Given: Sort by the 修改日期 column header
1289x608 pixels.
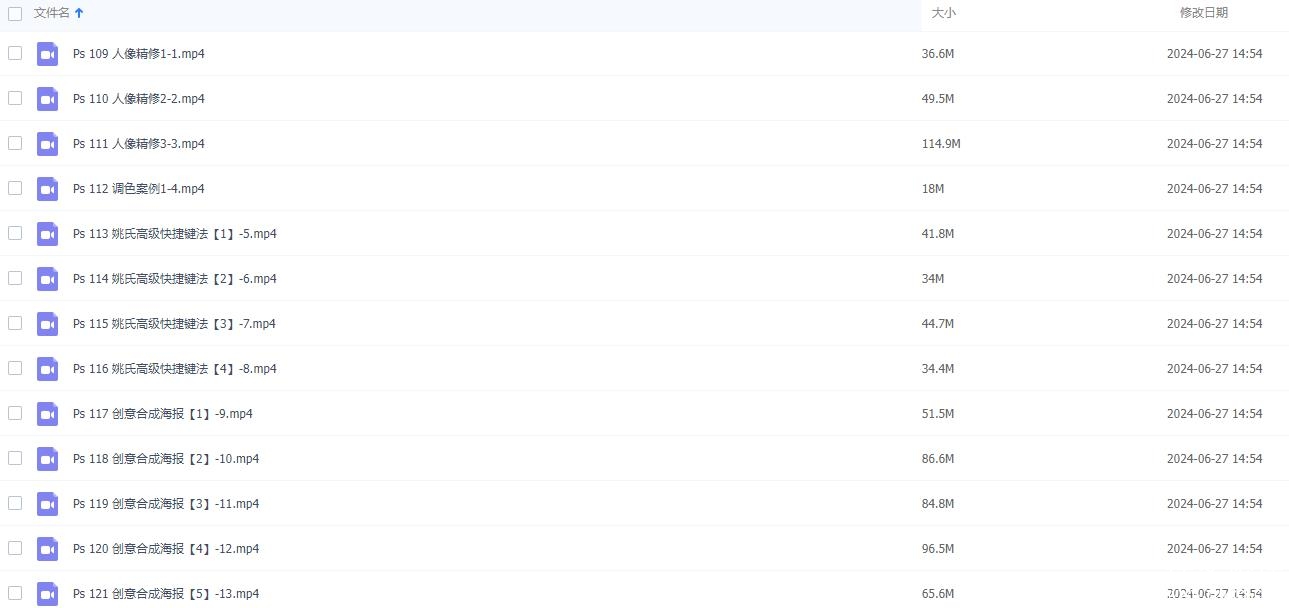Looking at the screenshot, I should (x=1204, y=13).
